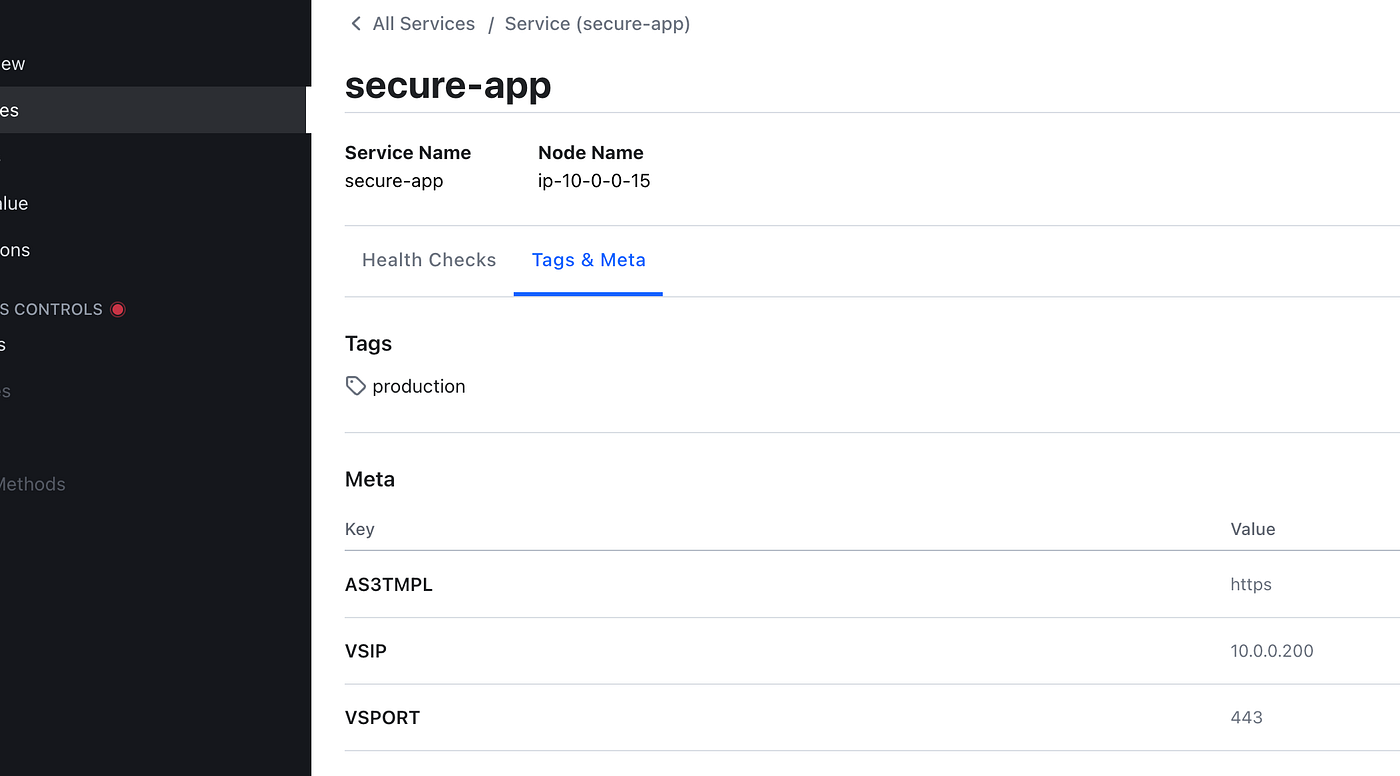This screenshot has width=1400, height=776.
Task: Select the AS3TMPL meta row
Action: (x=872, y=584)
